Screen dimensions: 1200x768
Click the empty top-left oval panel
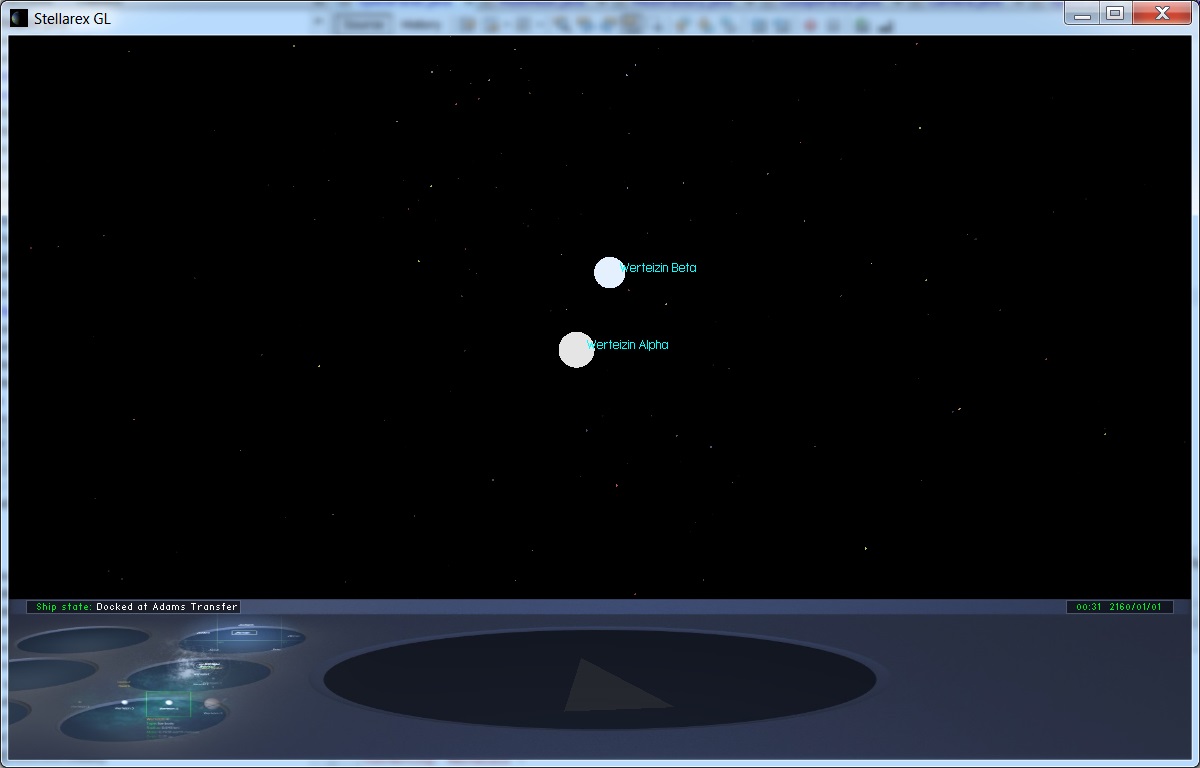pos(82,640)
